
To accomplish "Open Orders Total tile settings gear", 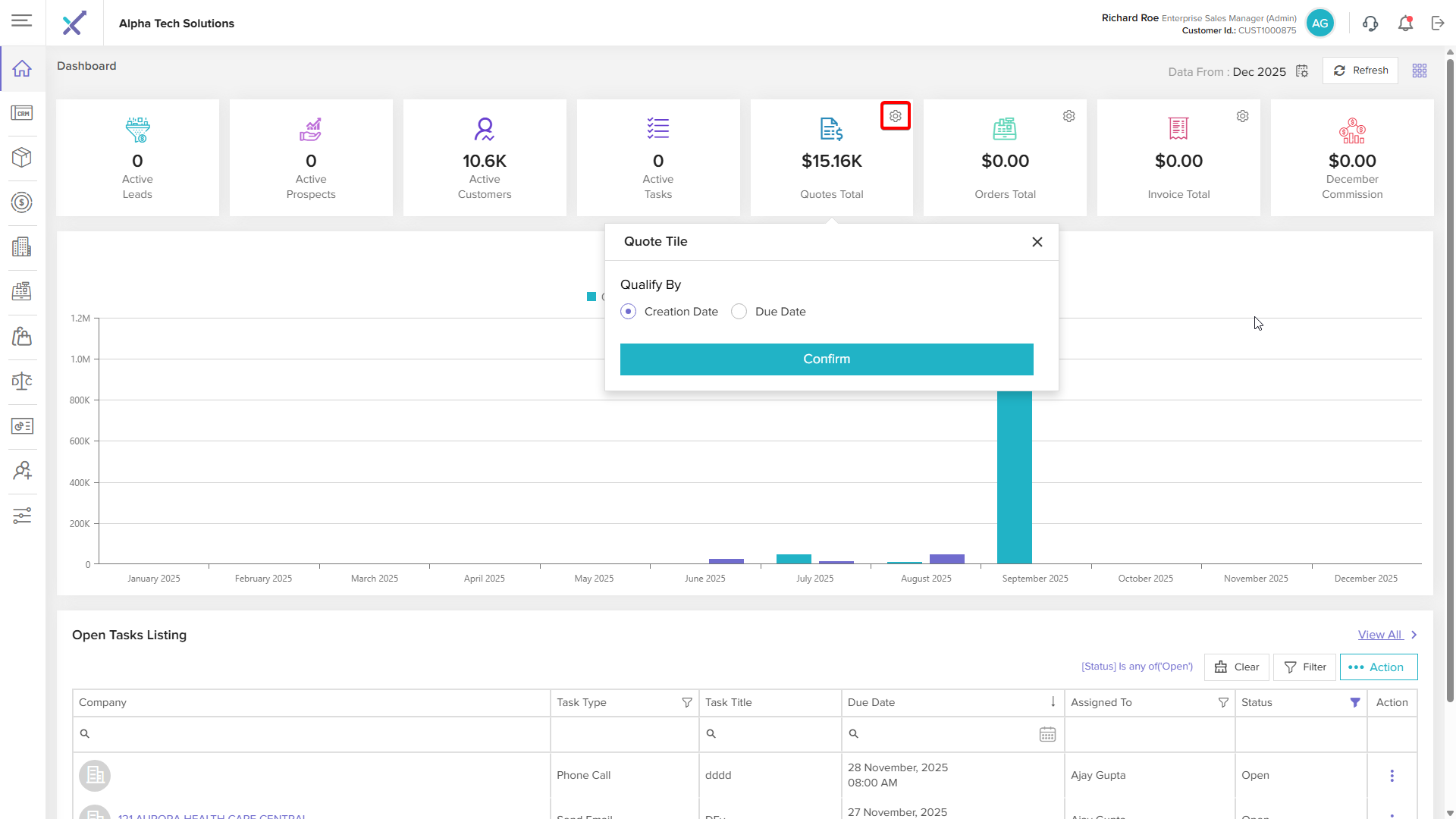I will pyautogui.click(x=1068, y=116).
